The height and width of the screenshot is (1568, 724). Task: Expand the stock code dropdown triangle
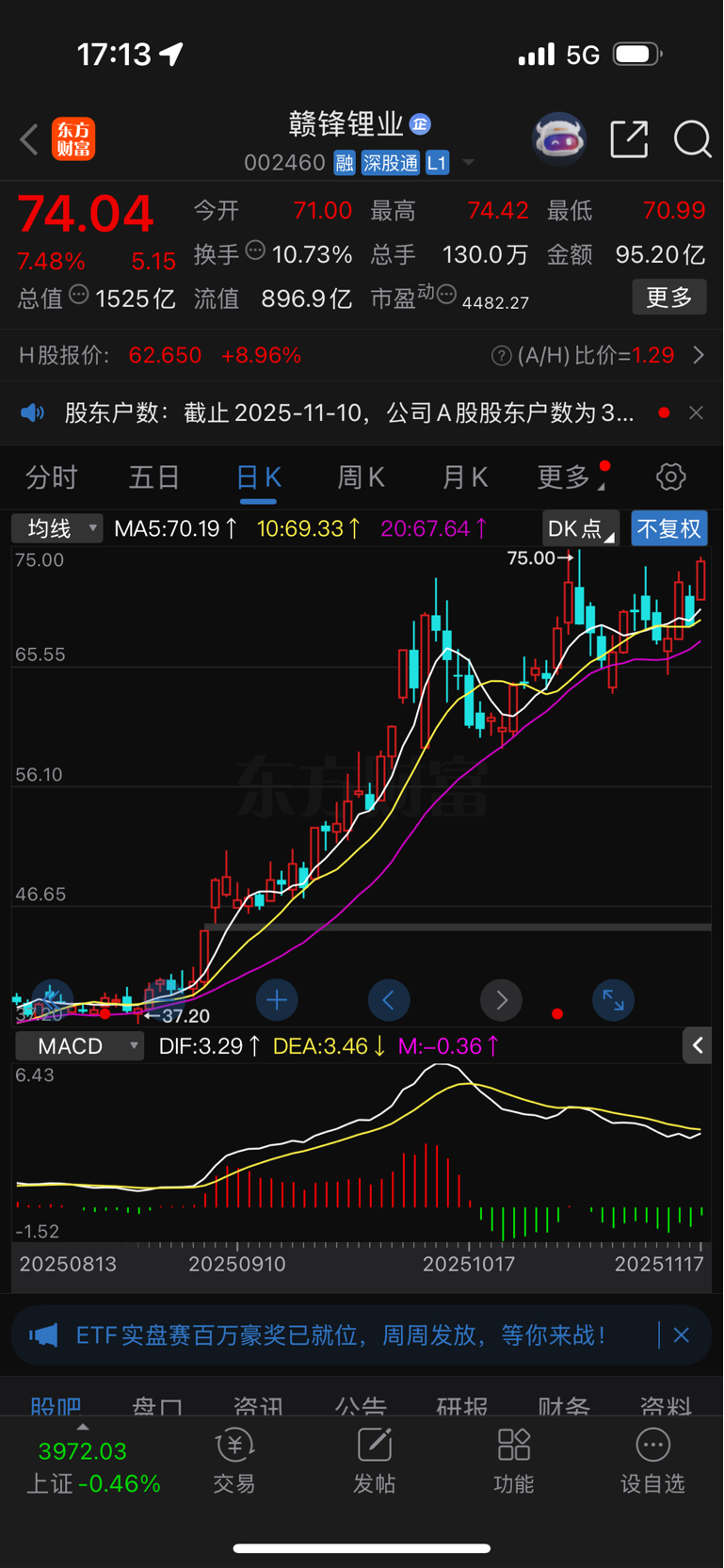[x=468, y=164]
